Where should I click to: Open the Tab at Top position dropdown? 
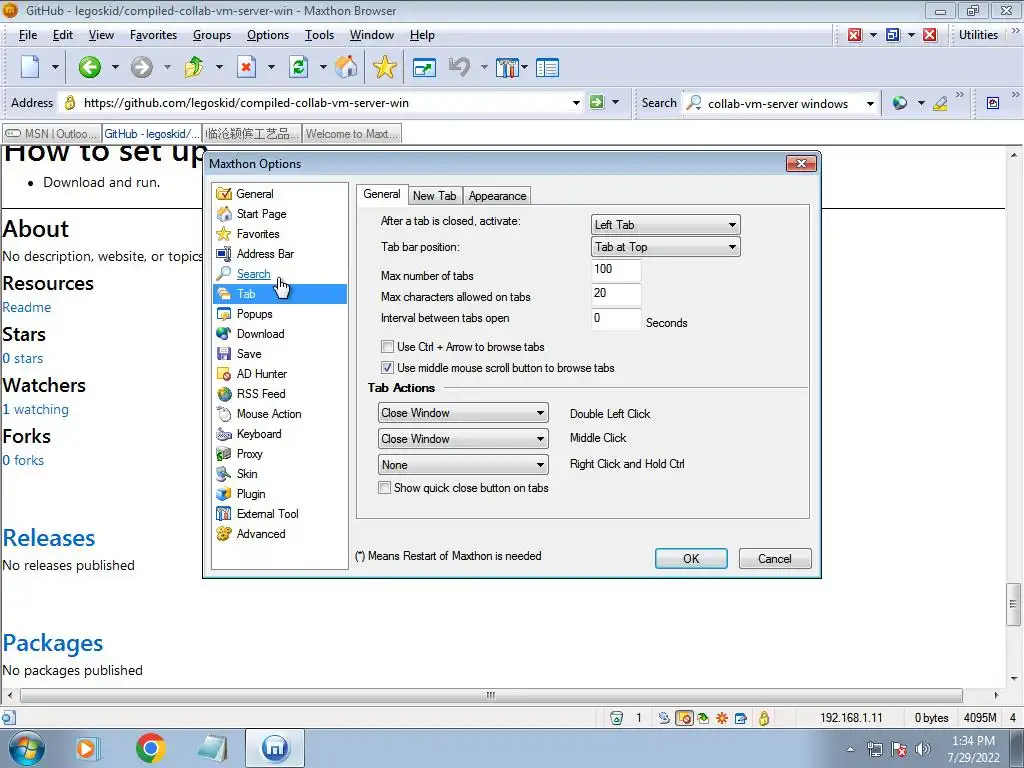665,247
